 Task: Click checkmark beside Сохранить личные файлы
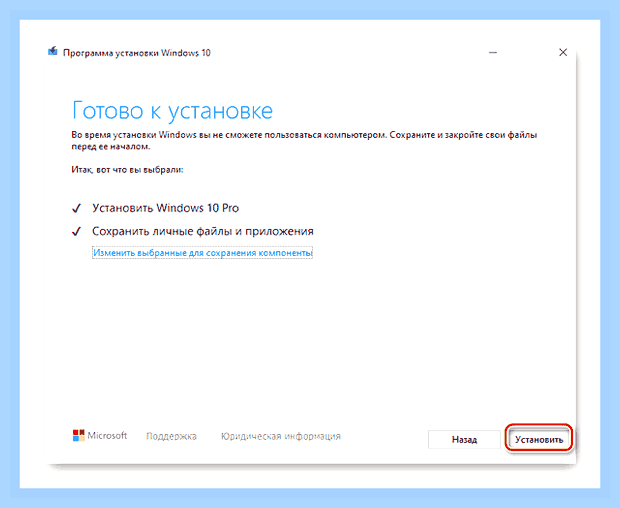(76, 231)
